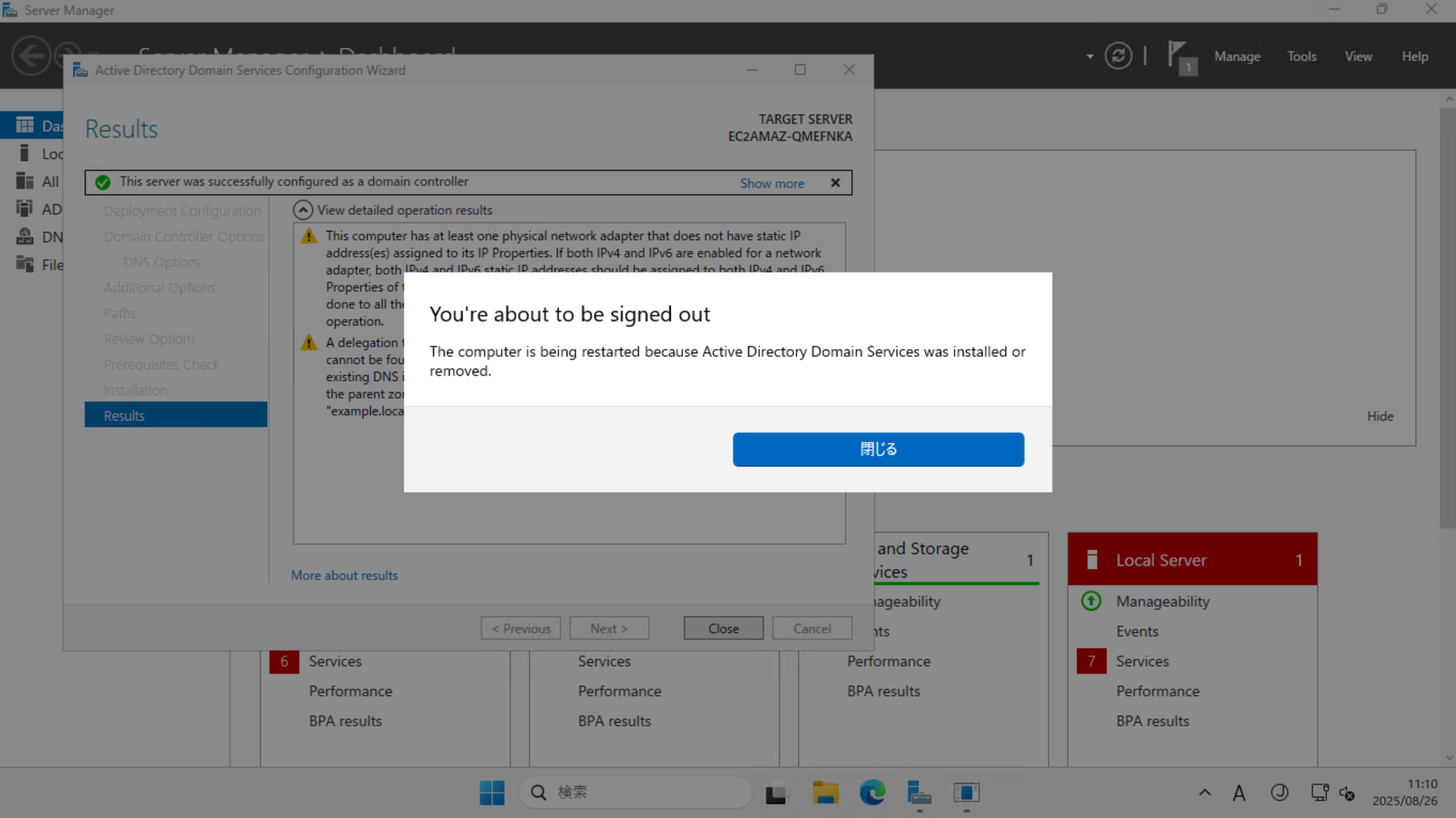This screenshot has height=818, width=1456.
Task: Launch Microsoft Edge from the taskbar
Action: pos(871,792)
